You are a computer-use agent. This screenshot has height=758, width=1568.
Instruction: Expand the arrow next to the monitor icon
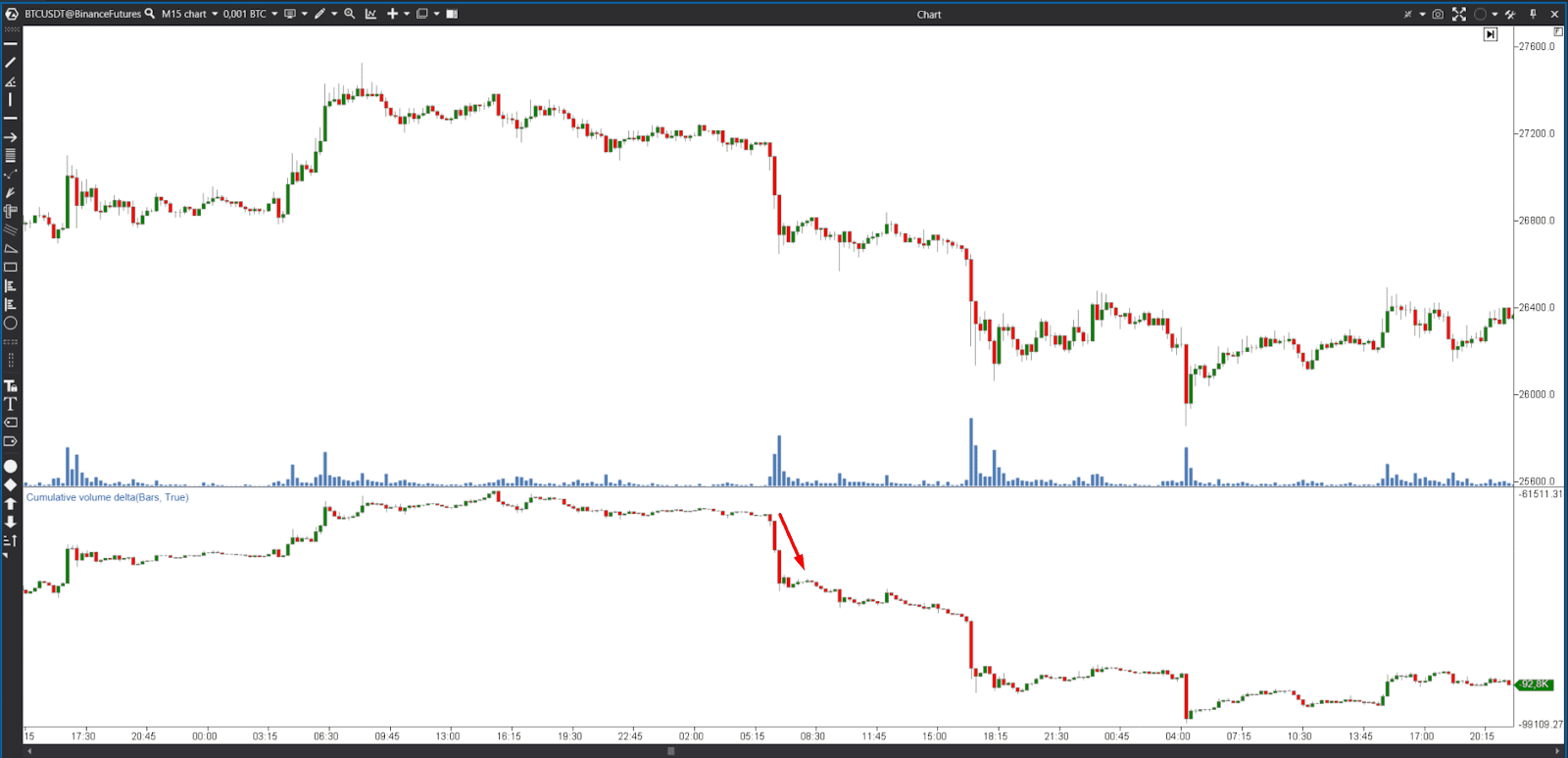coord(305,14)
